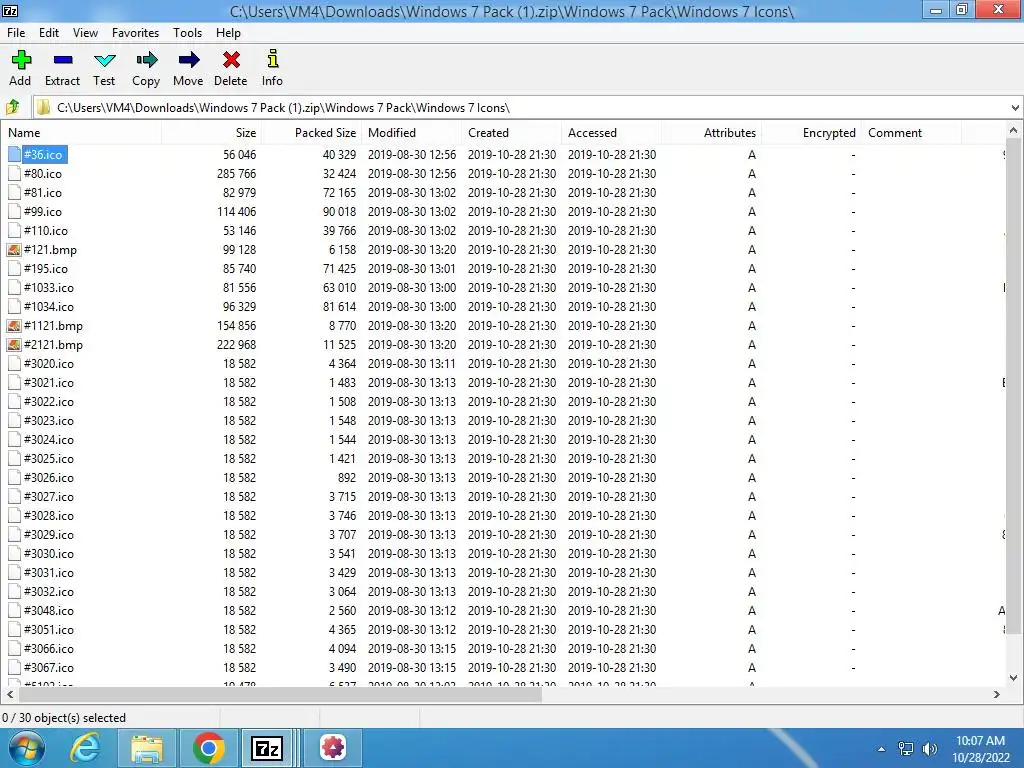Open the Windows Start button
The image size is (1024, 768).
coord(26,748)
